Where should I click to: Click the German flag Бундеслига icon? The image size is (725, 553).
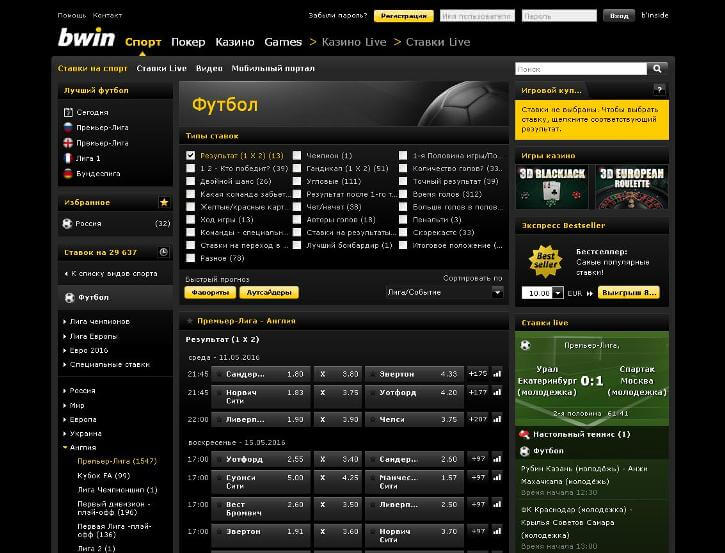pos(68,174)
